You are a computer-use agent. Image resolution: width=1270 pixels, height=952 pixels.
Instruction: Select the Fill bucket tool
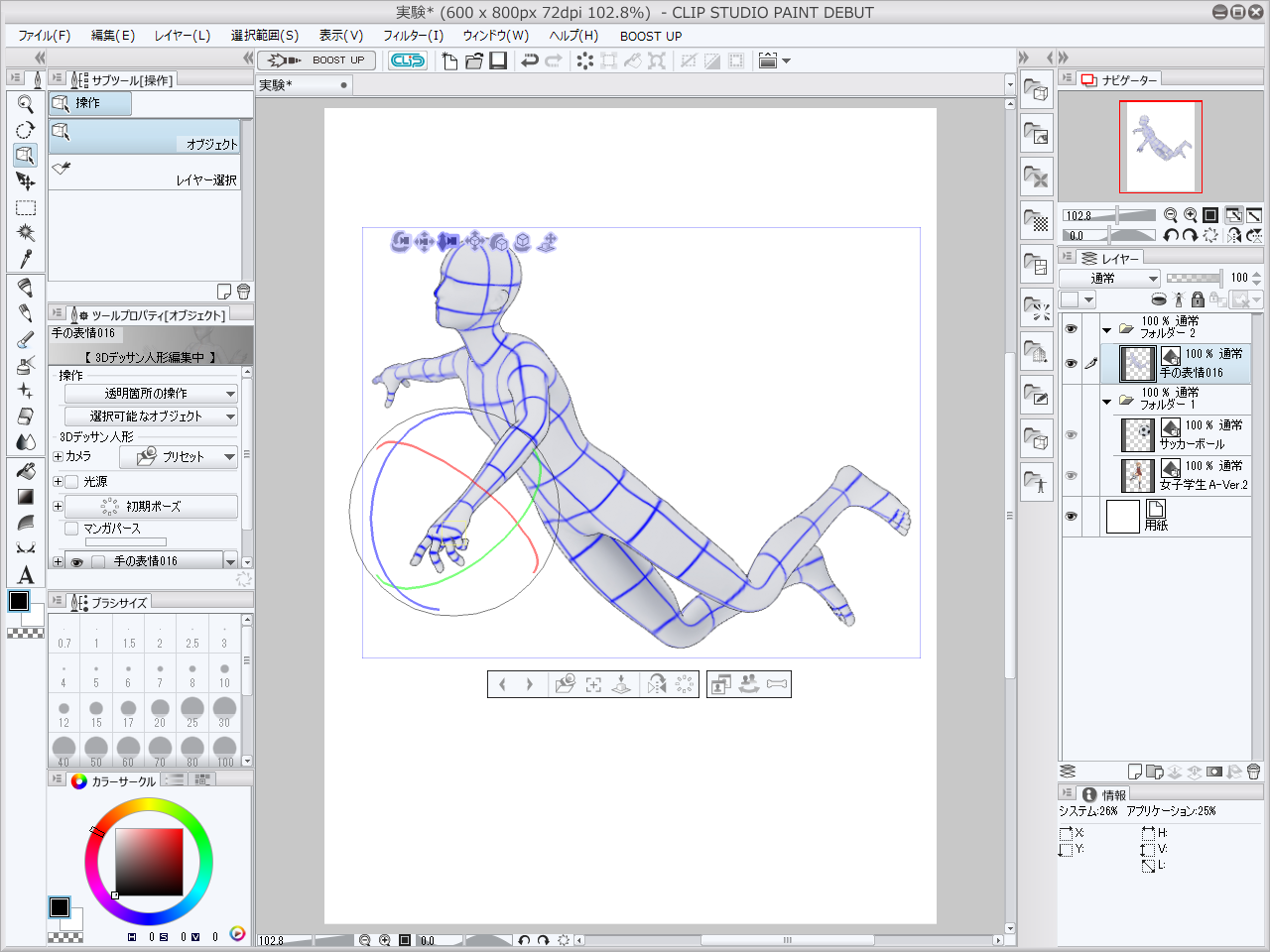26,471
